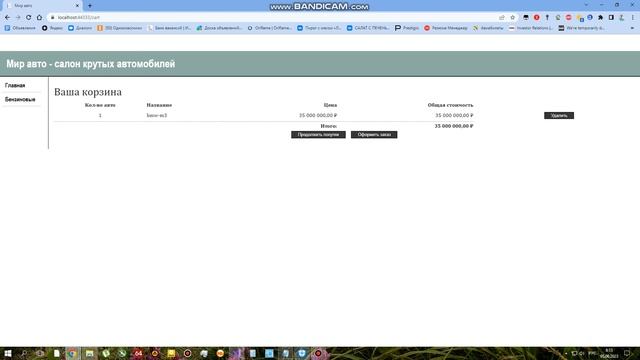640x360 pixels.
Task: Click the taskbar clock and date
Action: (609, 353)
